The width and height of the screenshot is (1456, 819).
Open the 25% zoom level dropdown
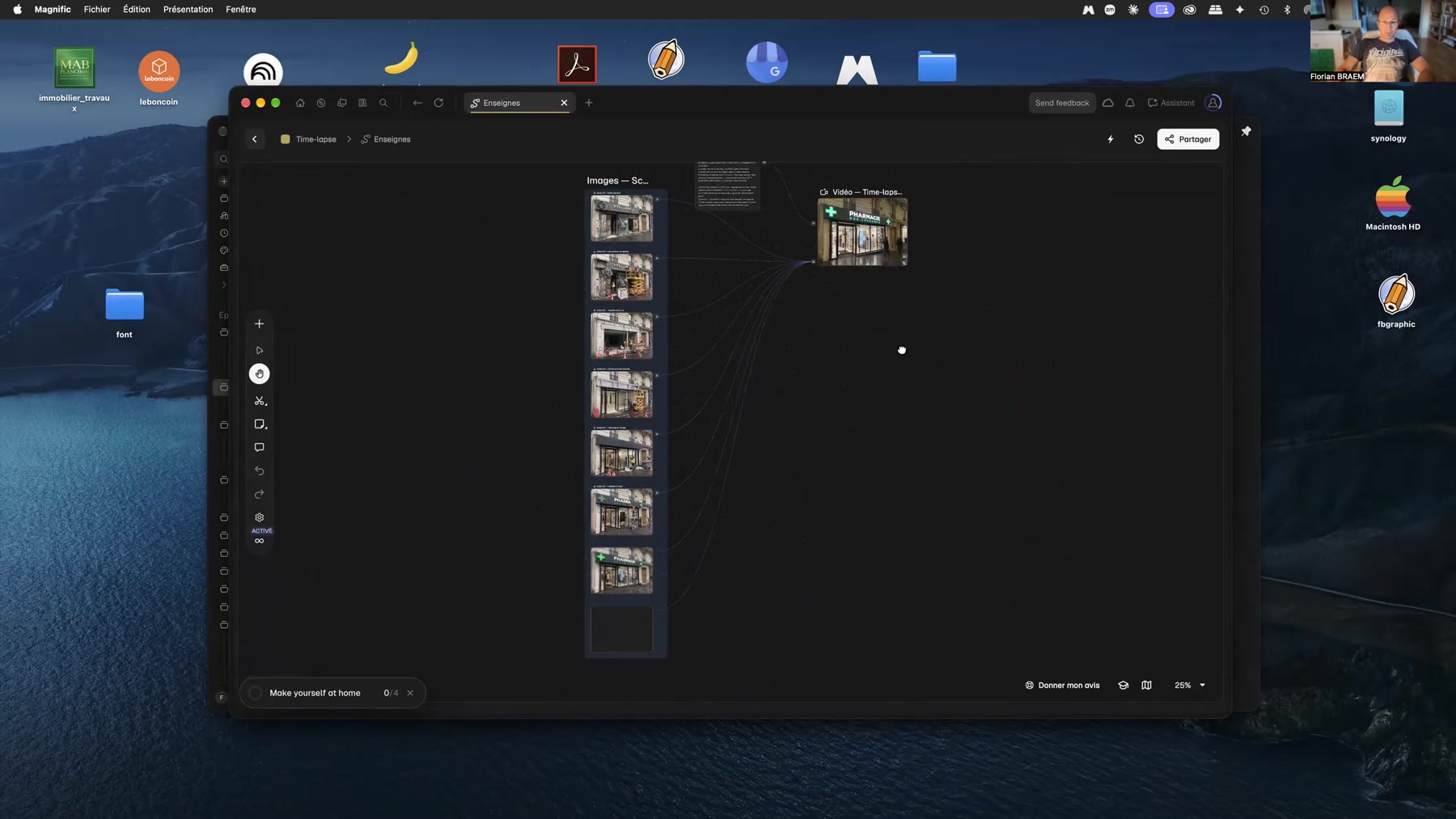click(1190, 685)
